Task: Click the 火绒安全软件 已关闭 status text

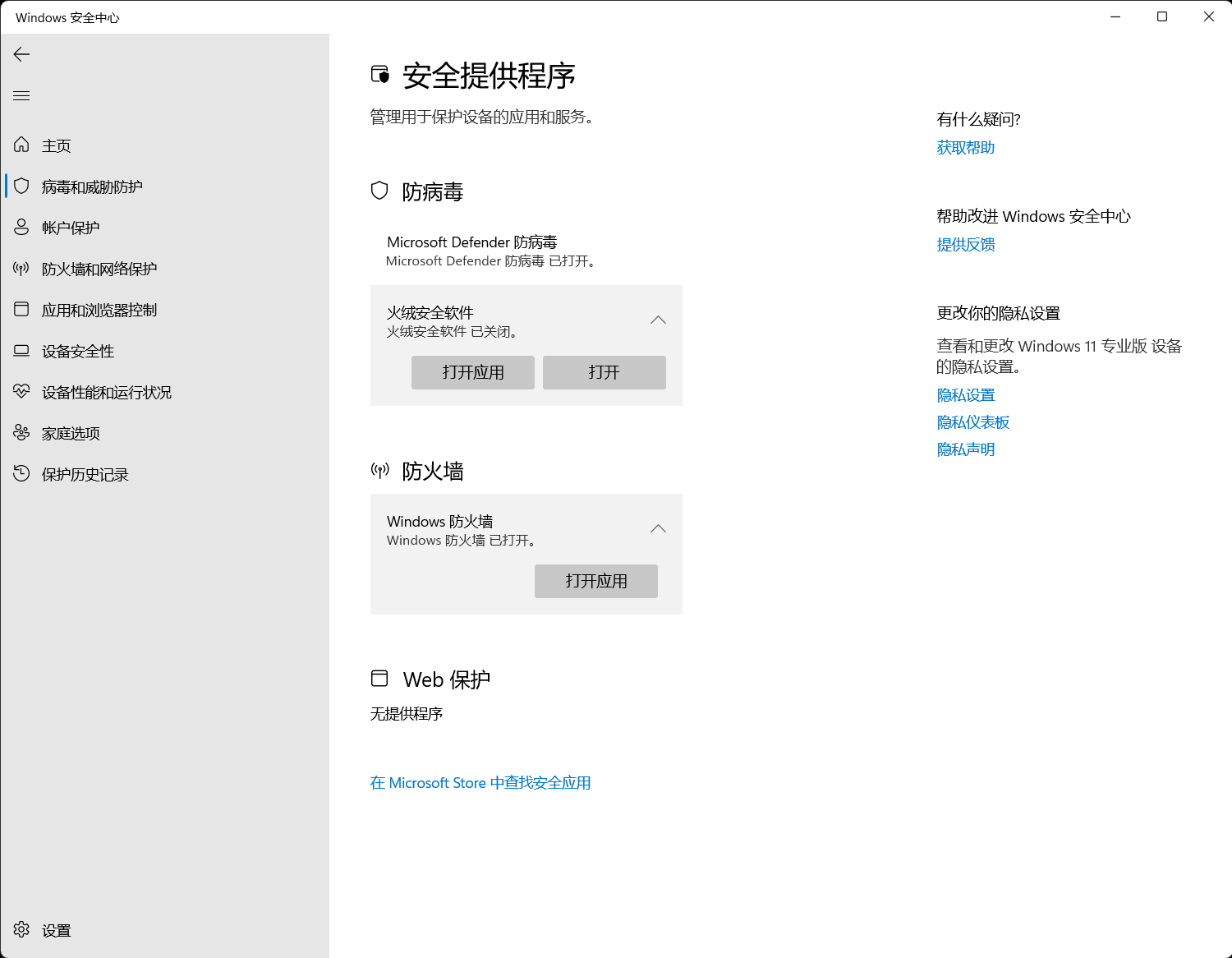Action: [452, 332]
